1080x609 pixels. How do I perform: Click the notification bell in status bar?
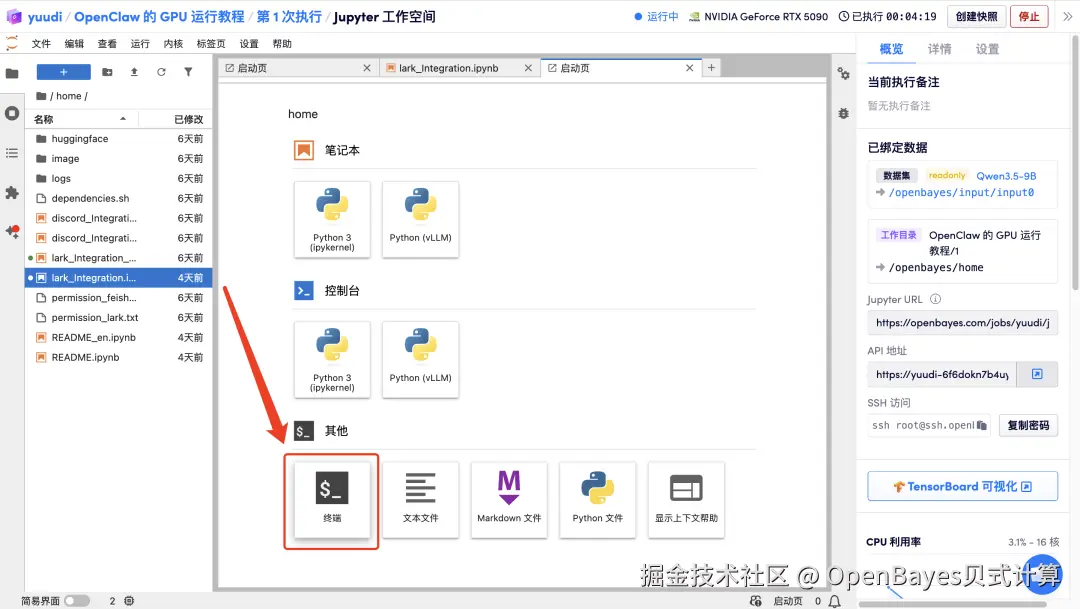(834, 601)
